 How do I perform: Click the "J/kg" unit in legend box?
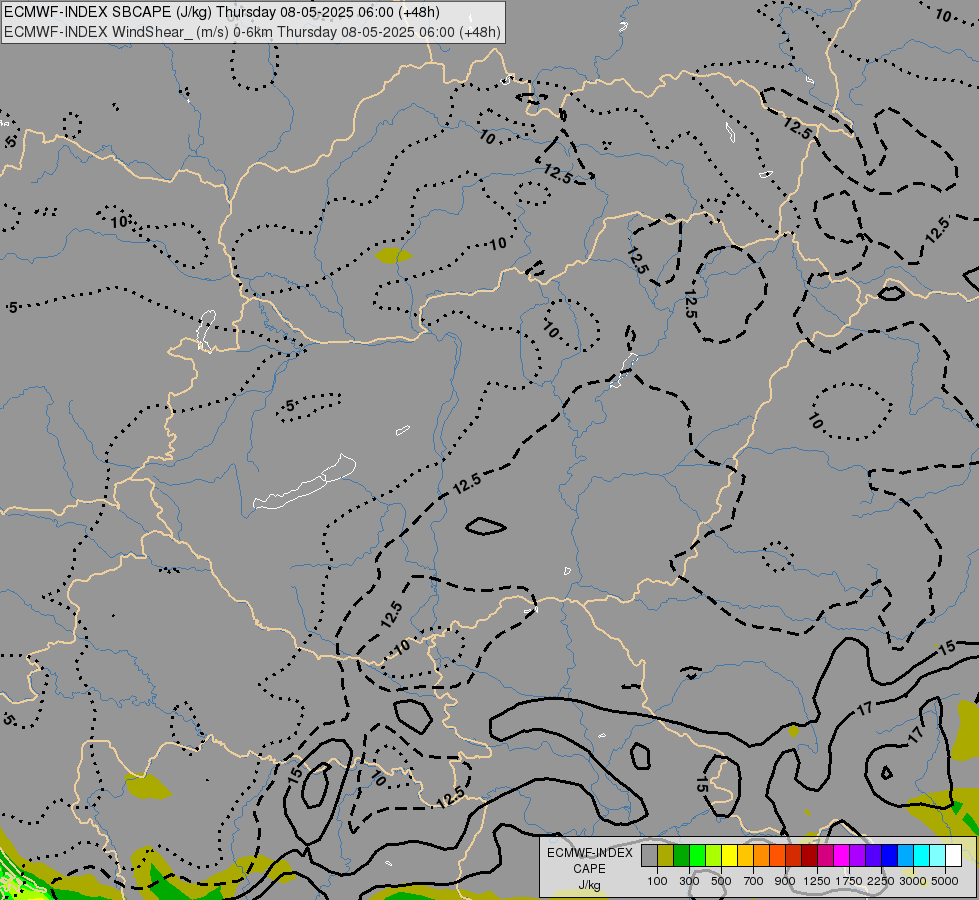(x=589, y=885)
